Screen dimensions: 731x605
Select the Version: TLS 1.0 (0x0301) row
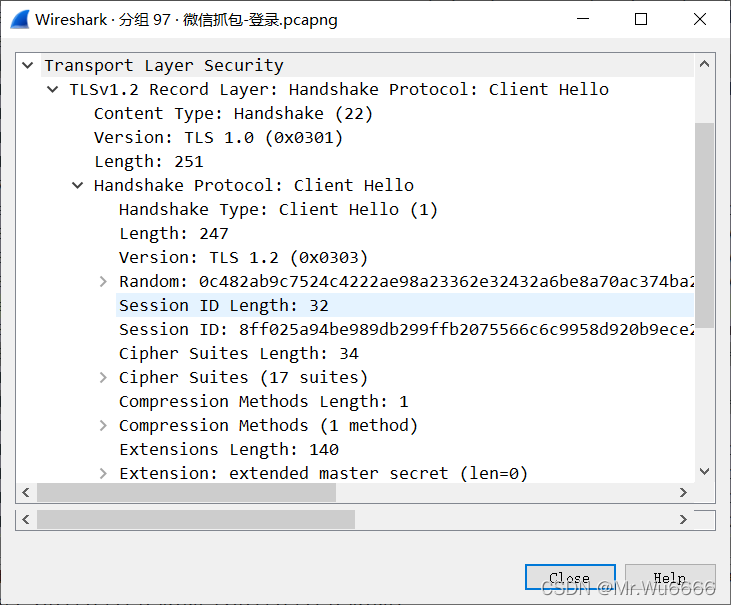coord(218,138)
